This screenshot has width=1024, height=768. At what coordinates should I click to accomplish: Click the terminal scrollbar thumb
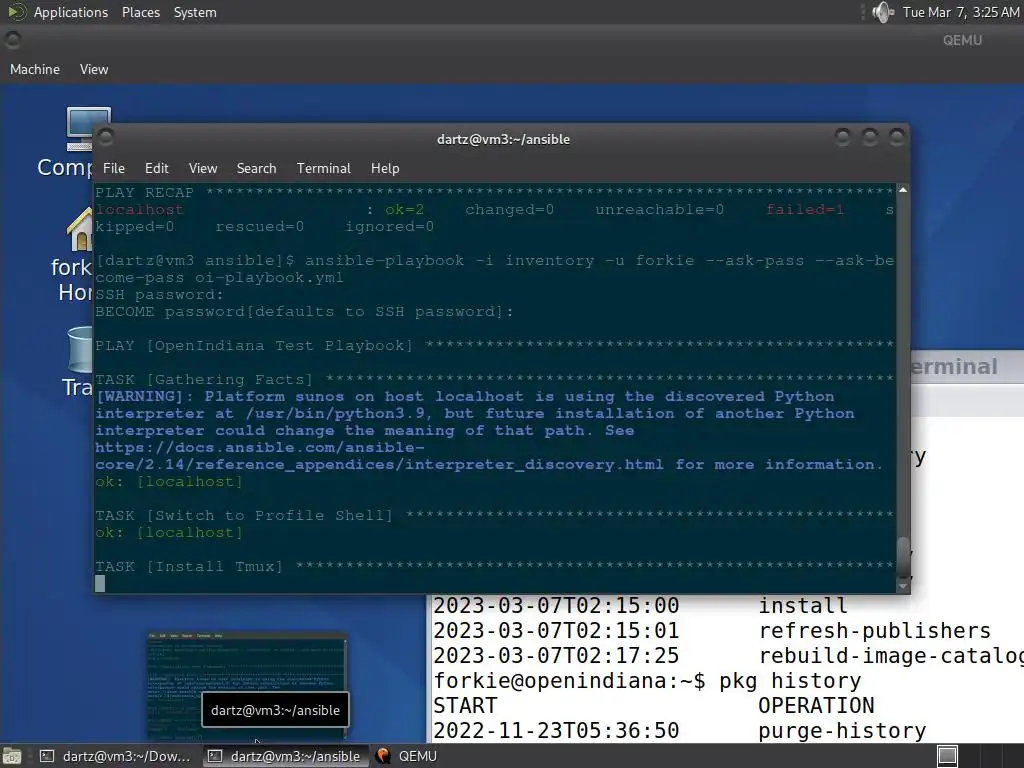click(x=903, y=557)
